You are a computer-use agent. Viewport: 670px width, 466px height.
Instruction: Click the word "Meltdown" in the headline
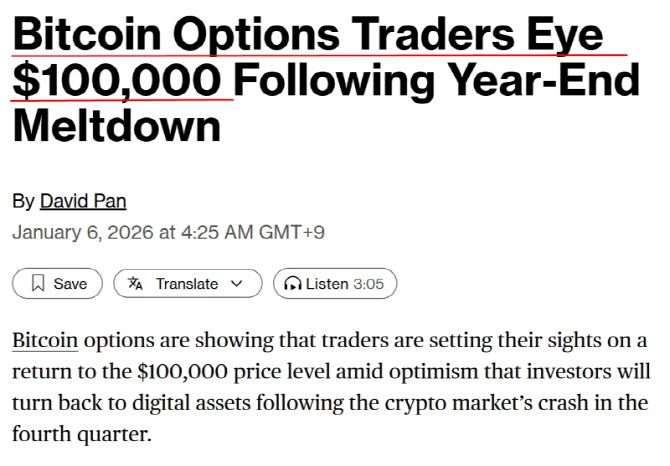116,126
